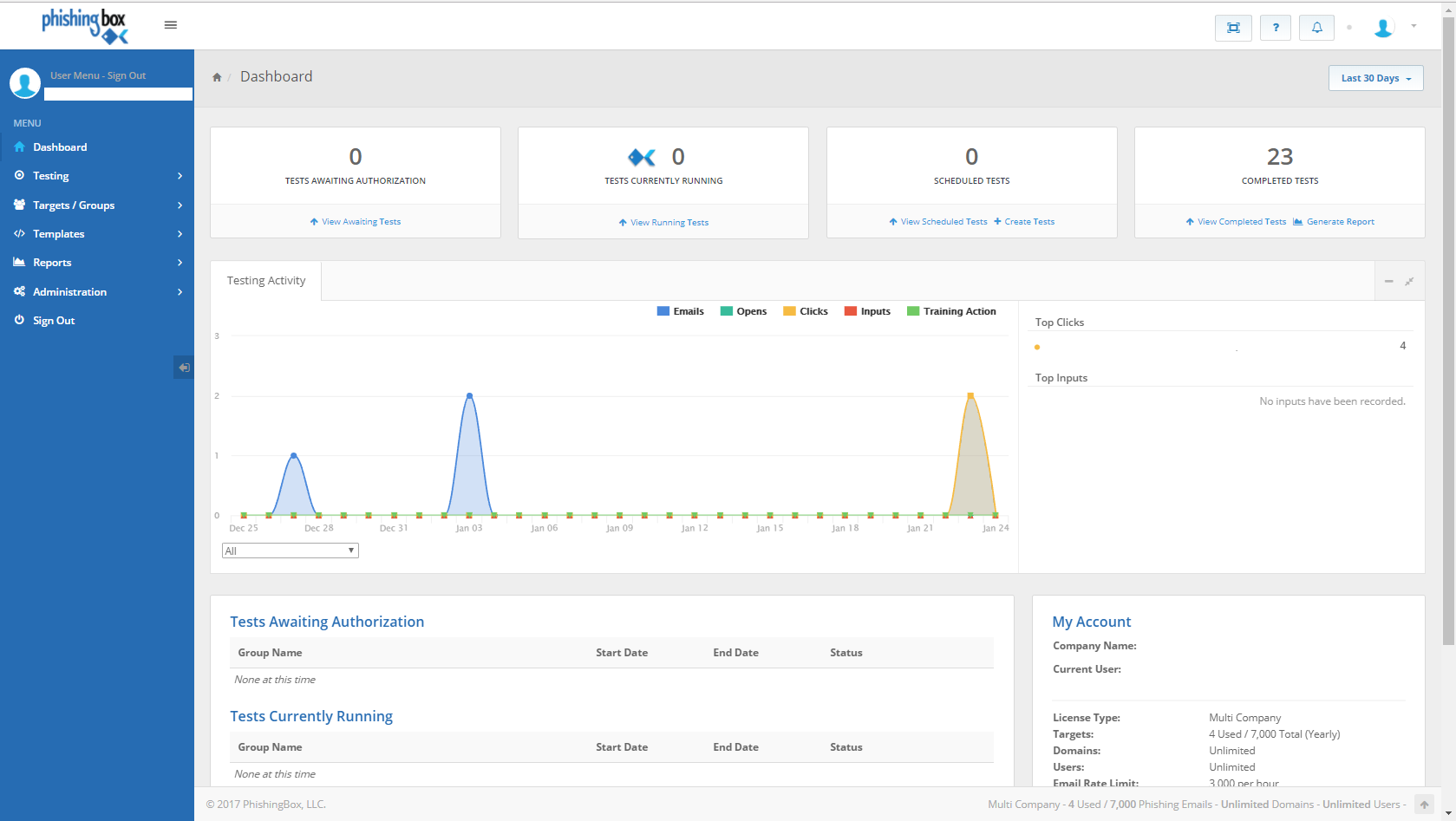This screenshot has height=821, width=1456.
Task: Open help via question mark icon
Action: [x=1275, y=28]
